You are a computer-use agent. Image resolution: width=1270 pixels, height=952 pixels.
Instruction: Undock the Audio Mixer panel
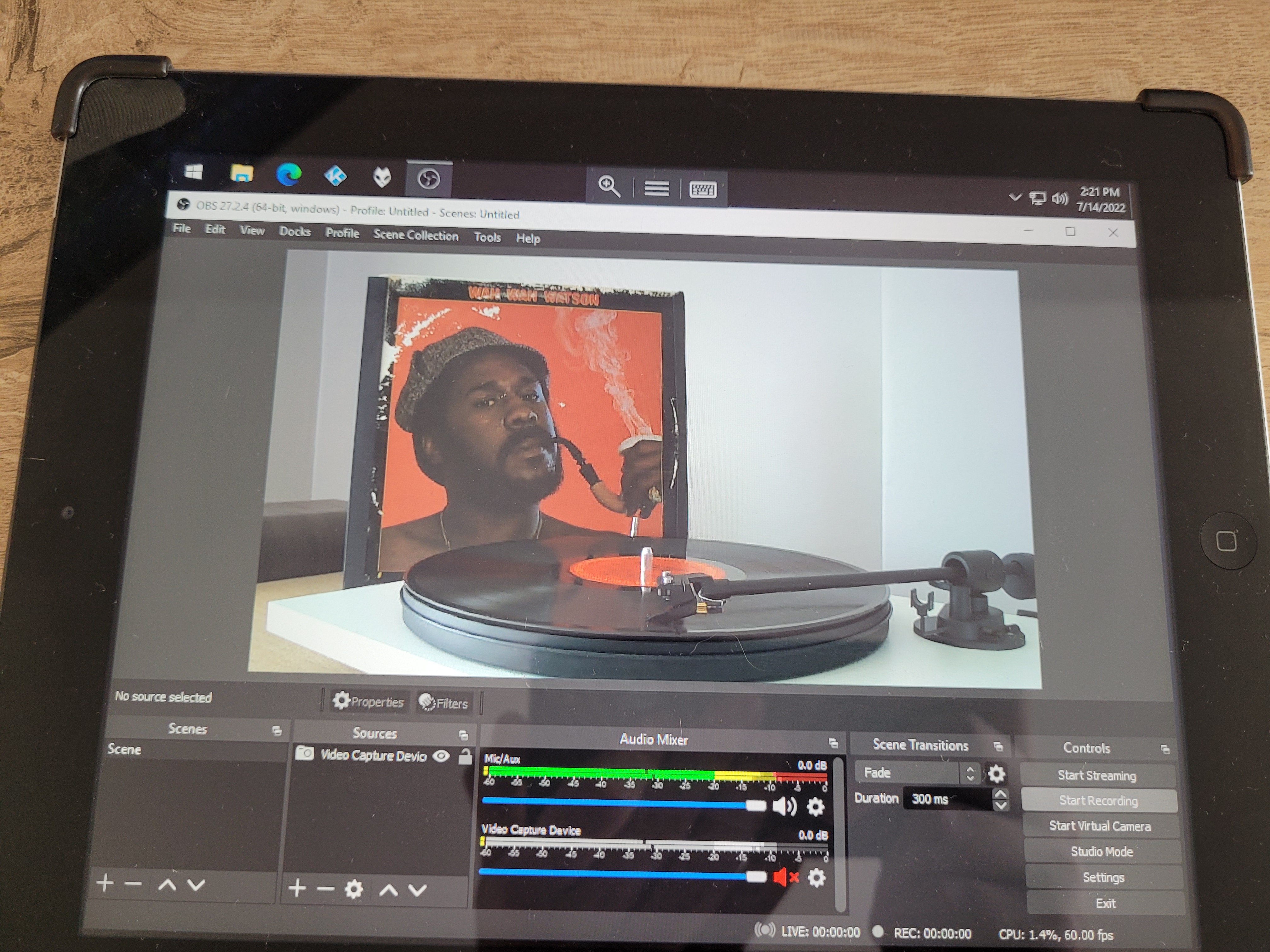click(x=834, y=744)
